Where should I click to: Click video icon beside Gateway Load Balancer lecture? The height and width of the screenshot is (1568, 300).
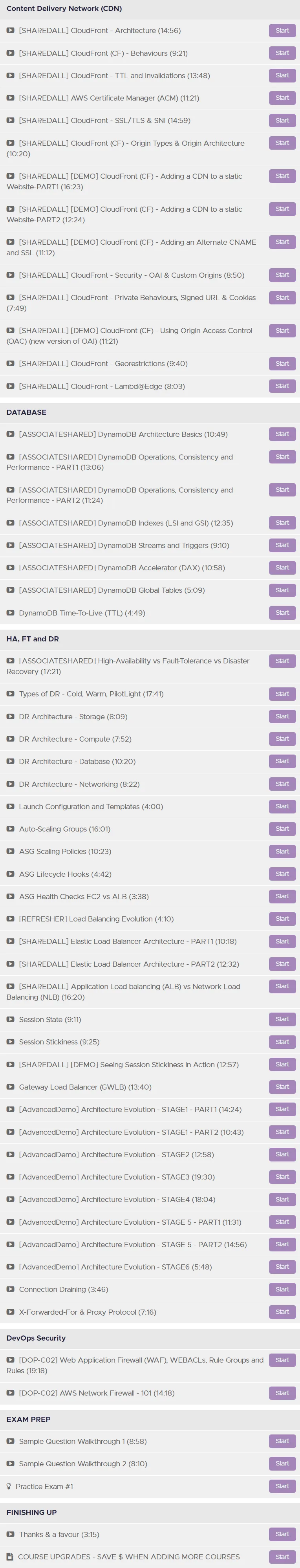tap(10, 1087)
